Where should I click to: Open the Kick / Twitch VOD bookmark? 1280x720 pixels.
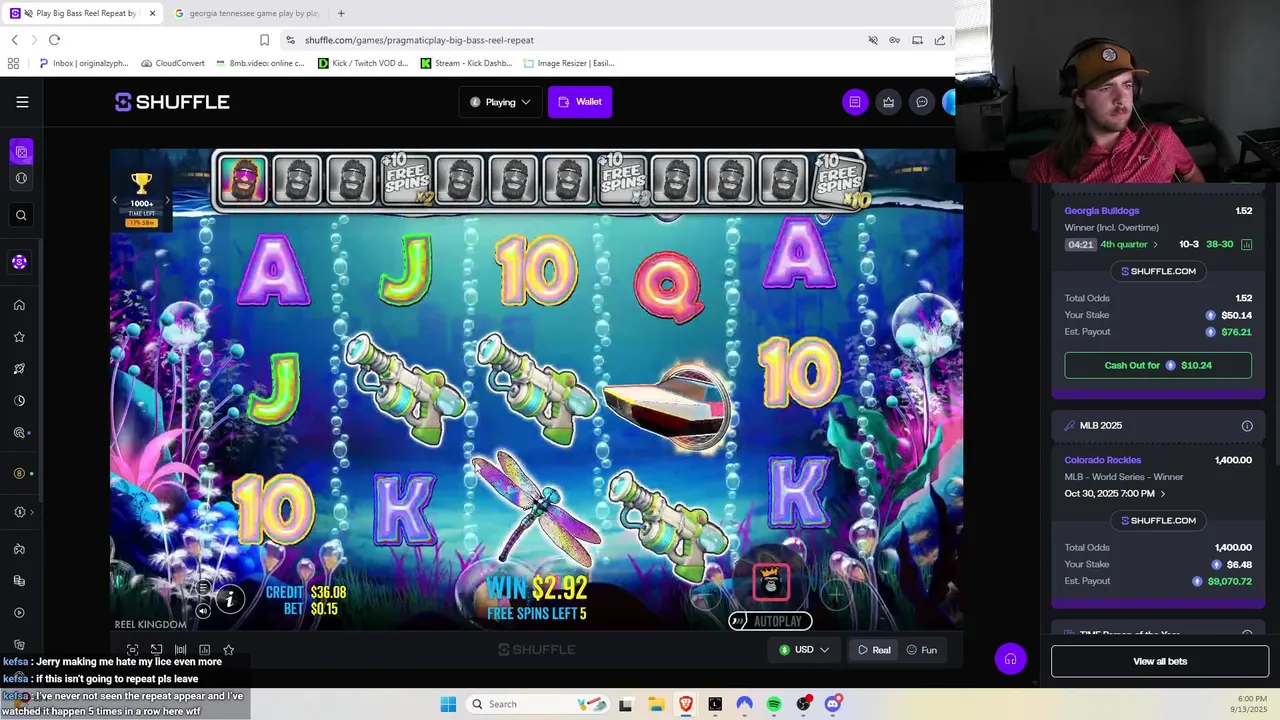[363, 63]
